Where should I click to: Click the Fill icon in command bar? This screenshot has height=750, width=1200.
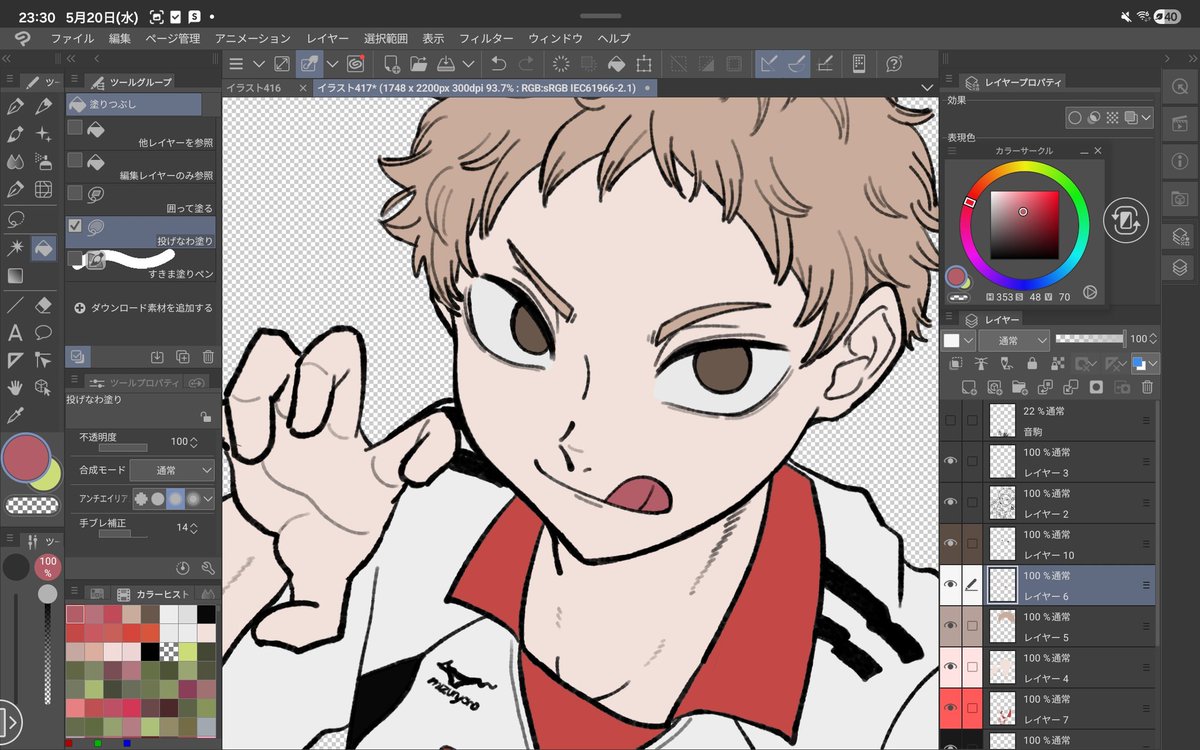click(x=617, y=64)
